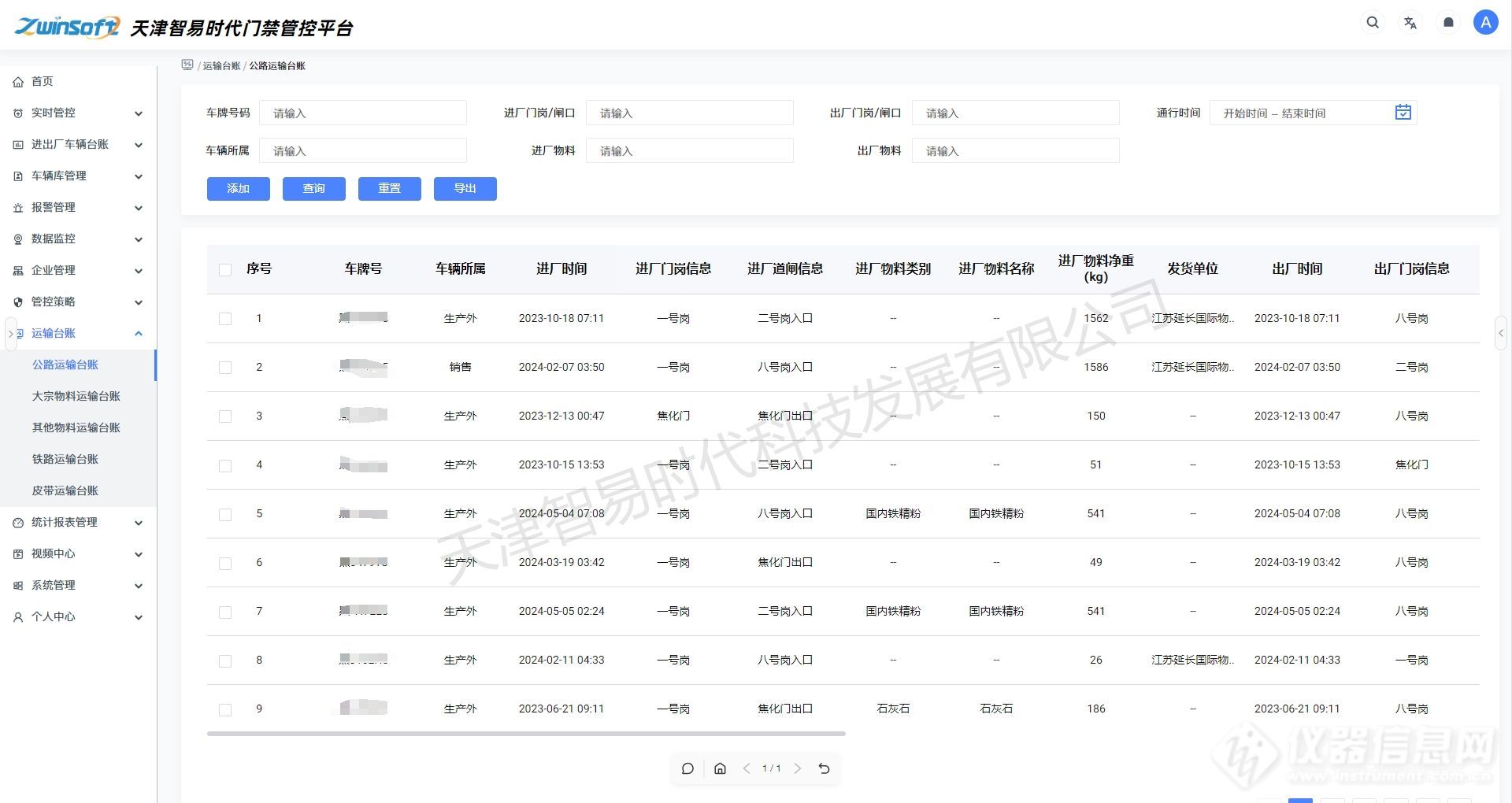Click the 视频中心 sidebar icon
Viewport: 1512px width, 803px height.
(x=18, y=554)
